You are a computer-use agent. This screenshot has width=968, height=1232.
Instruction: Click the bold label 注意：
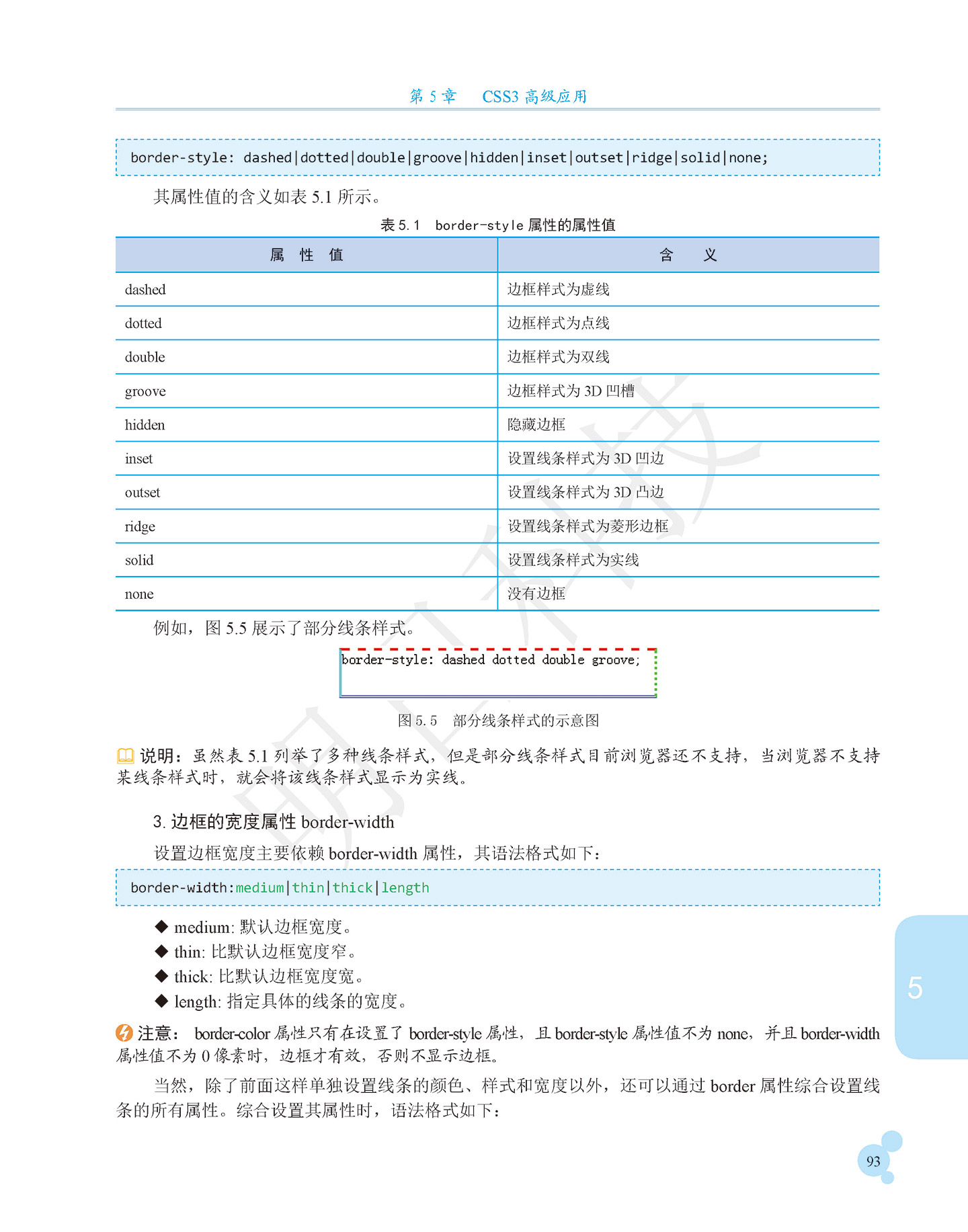pos(159,1033)
